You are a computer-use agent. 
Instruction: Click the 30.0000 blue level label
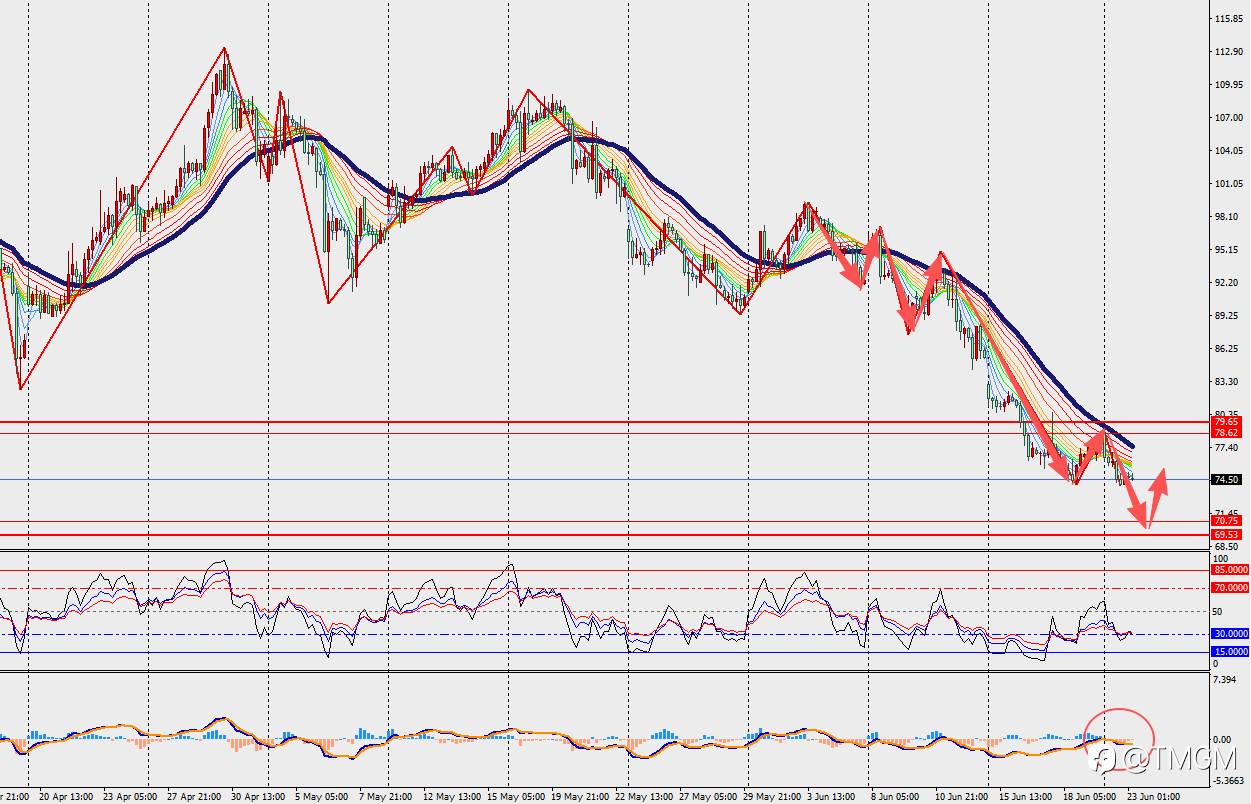coord(1230,634)
